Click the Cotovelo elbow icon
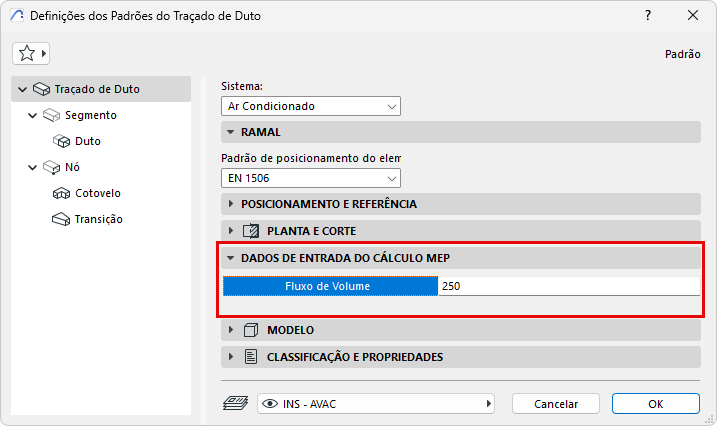Viewport: 717px width, 426px height. pyautogui.click(x=62, y=193)
